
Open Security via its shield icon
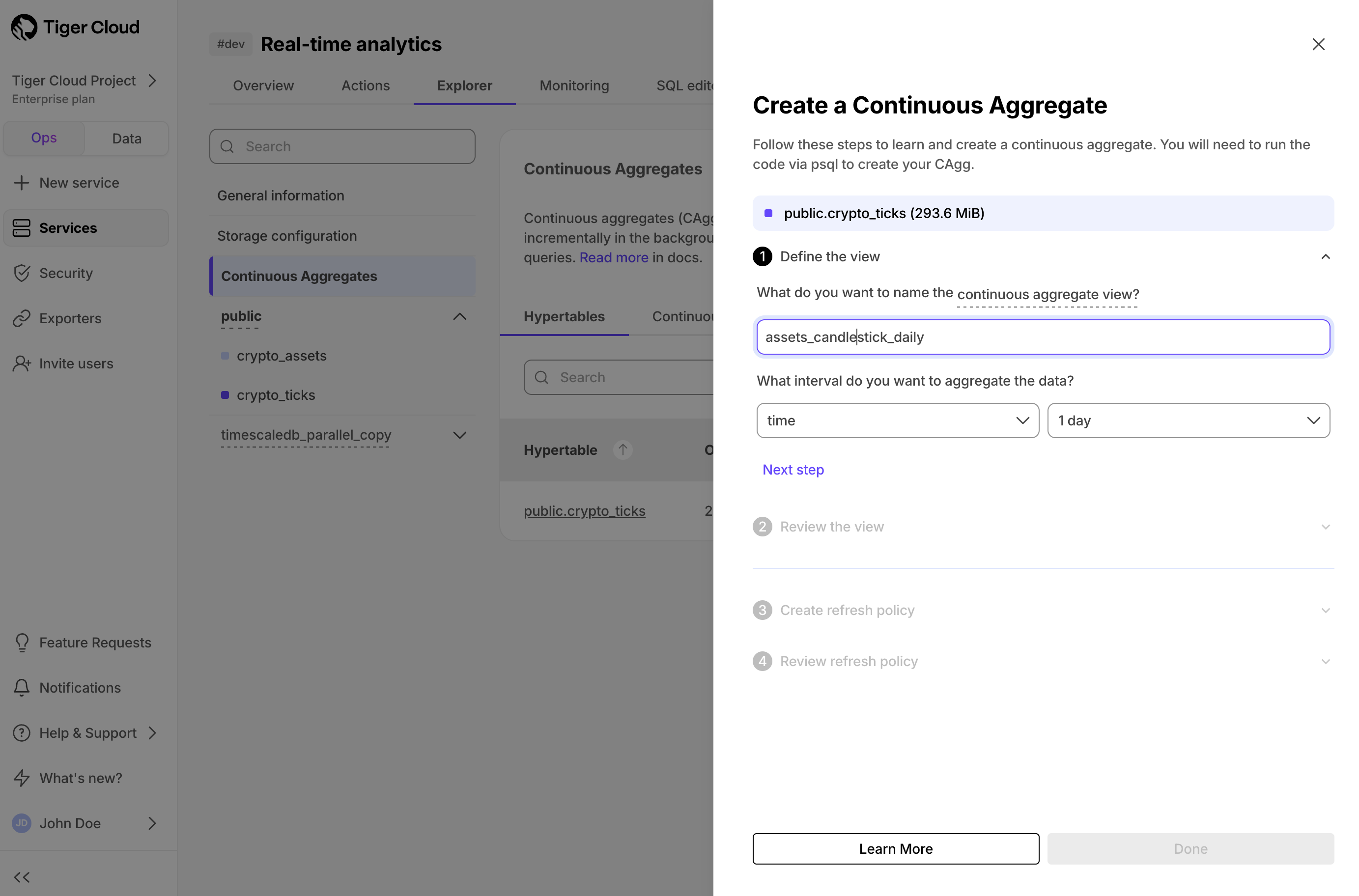(22, 273)
